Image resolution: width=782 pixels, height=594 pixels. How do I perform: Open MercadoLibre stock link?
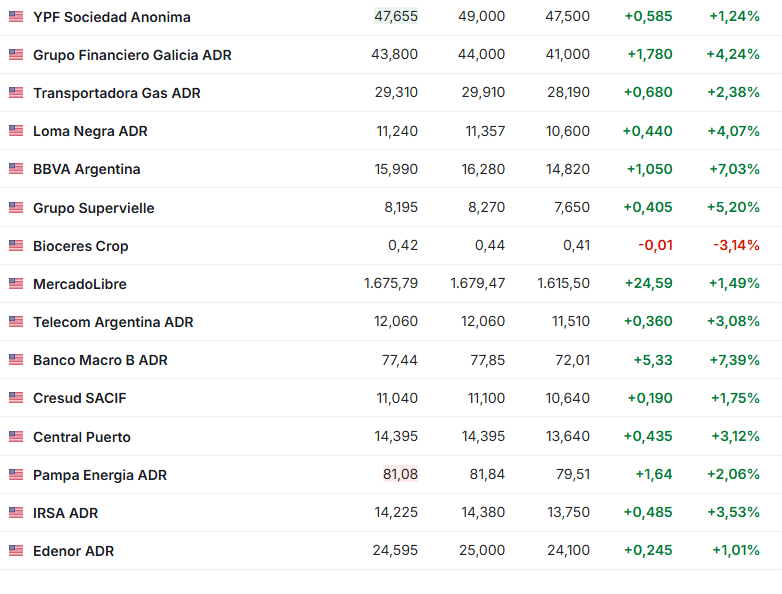(80, 284)
